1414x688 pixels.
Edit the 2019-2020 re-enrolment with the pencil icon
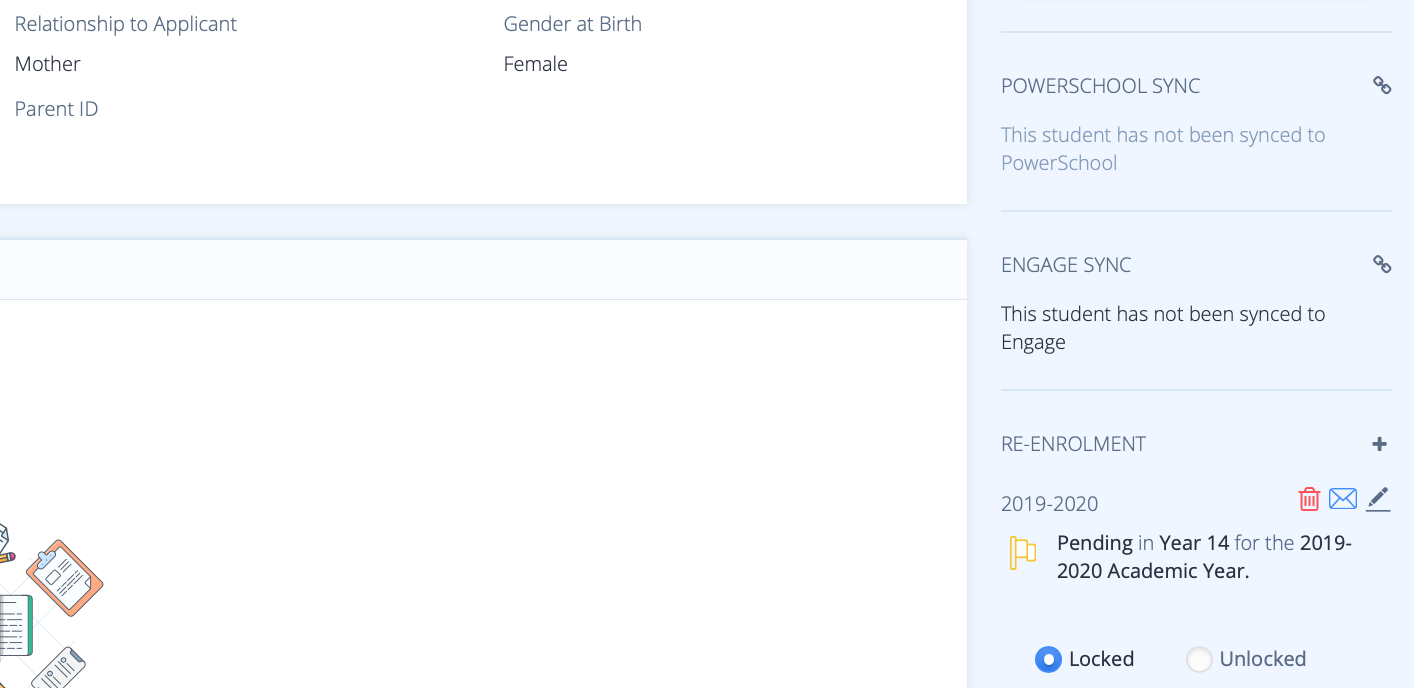coord(1378,499)
